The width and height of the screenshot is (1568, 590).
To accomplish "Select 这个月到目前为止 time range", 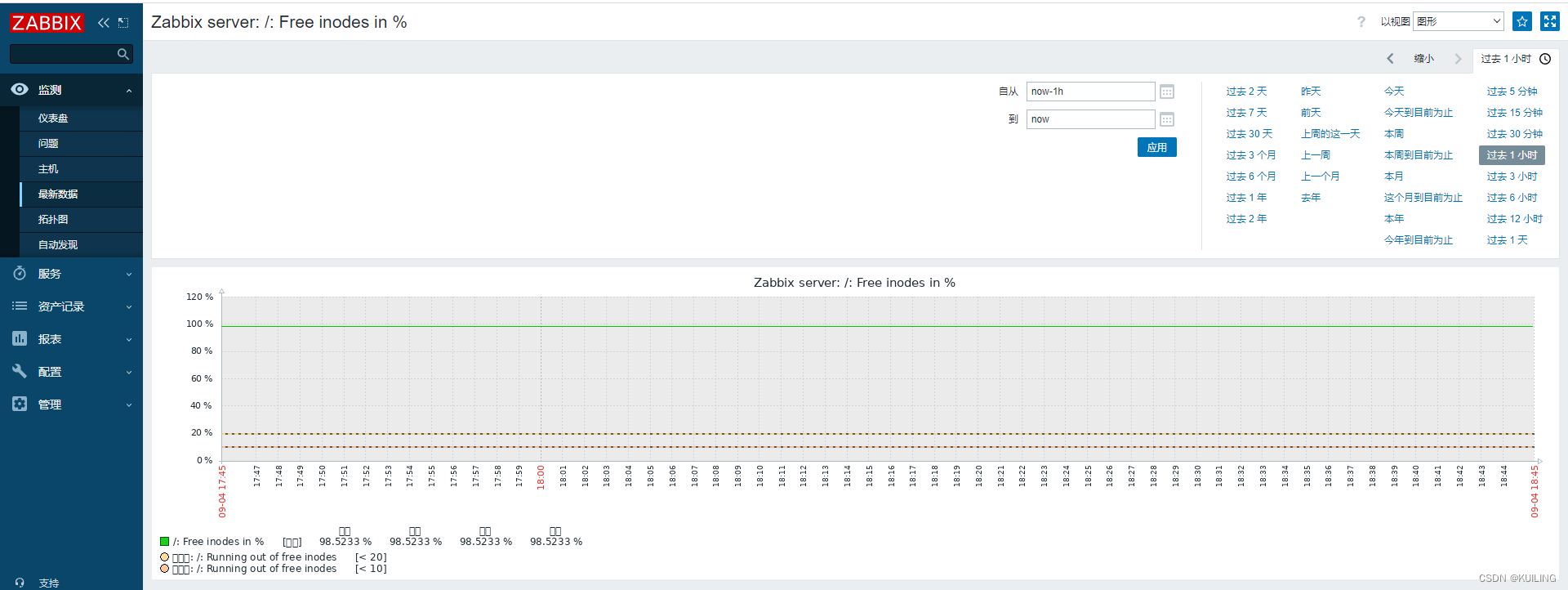I will (x=1423, y=198).
